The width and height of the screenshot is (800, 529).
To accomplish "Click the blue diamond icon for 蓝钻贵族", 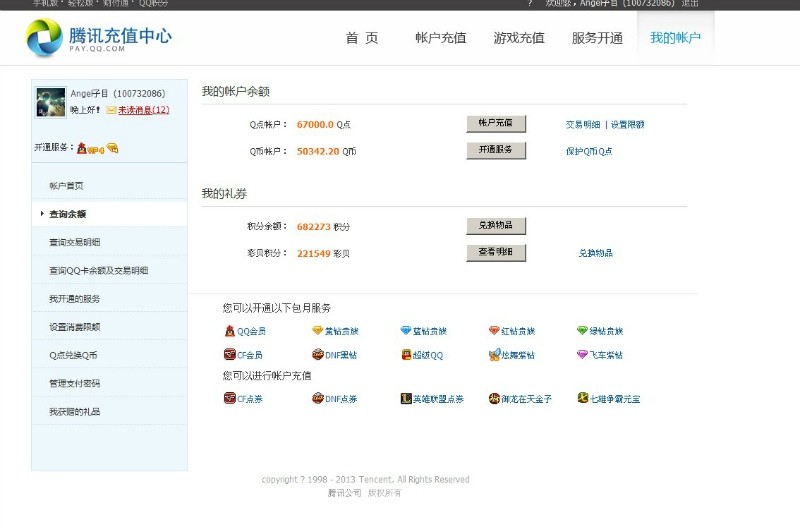I will click(x=406, y=331).
